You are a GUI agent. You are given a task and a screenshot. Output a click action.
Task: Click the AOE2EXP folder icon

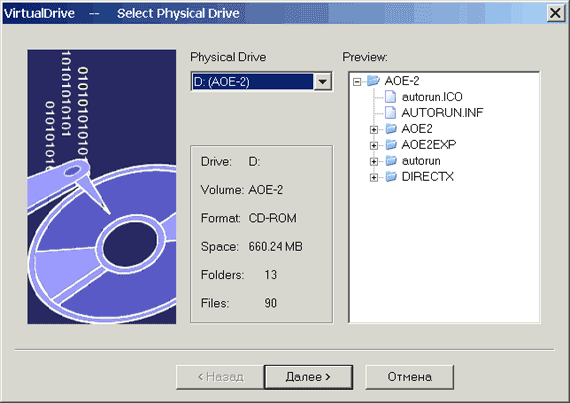[x=391, y=145]
